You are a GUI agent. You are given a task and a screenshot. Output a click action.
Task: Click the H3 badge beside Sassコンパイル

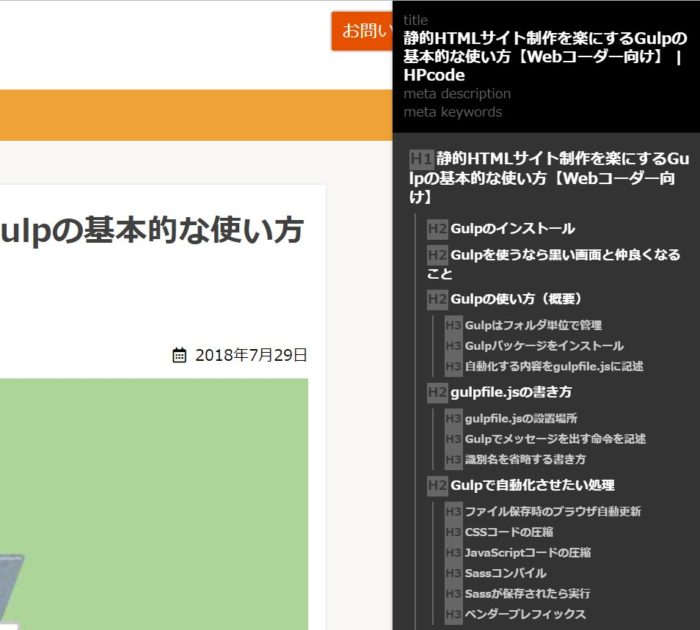454,573
